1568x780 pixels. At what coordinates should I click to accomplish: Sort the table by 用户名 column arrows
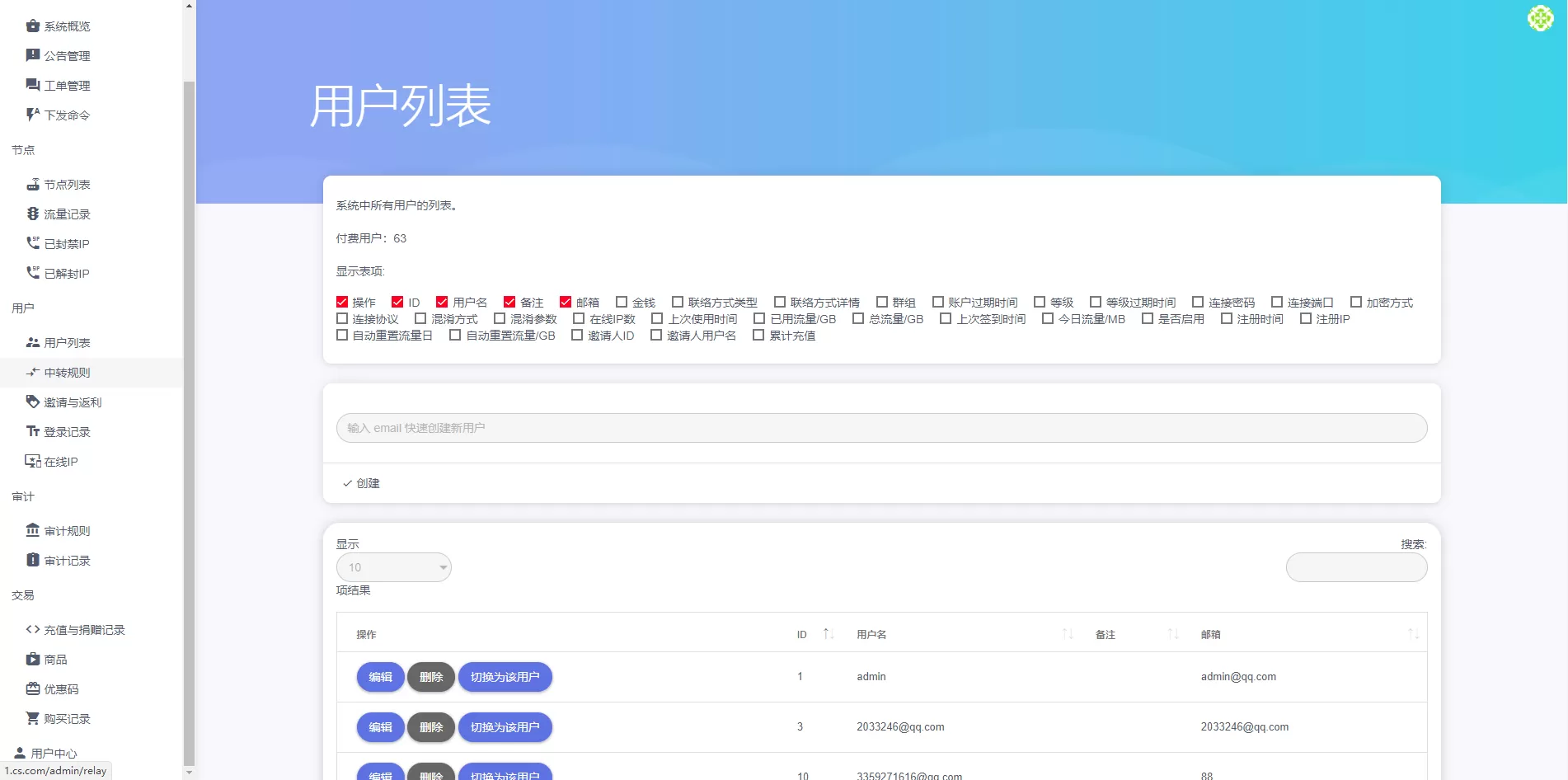(x=1068, y=634)
